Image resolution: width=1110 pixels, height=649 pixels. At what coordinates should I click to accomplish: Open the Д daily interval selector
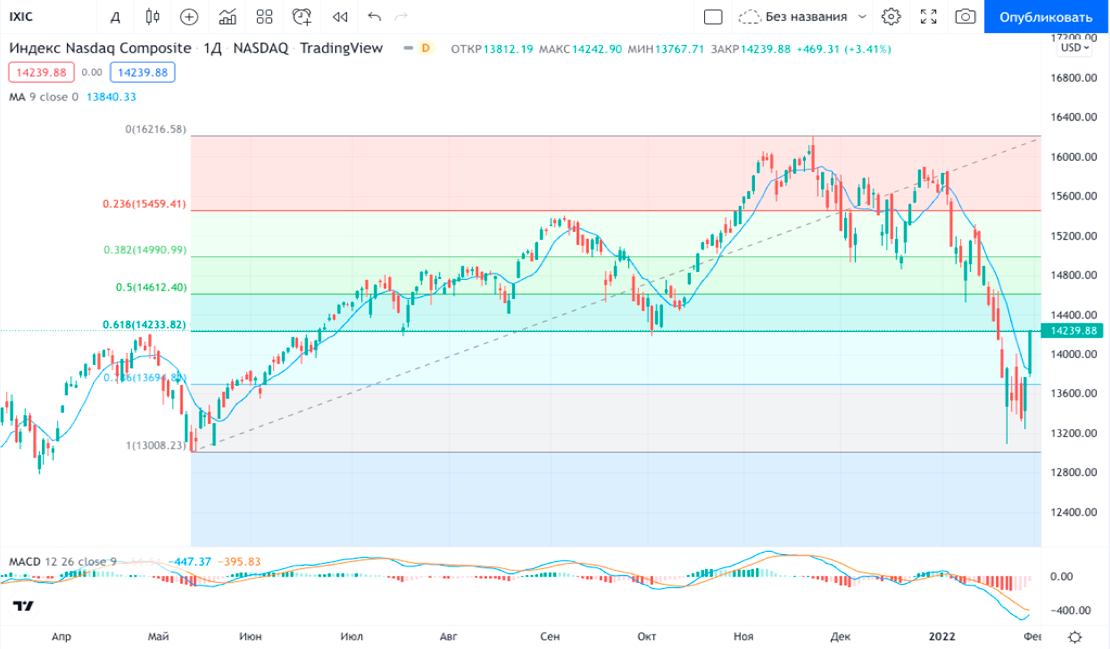(x=115, y=17)
